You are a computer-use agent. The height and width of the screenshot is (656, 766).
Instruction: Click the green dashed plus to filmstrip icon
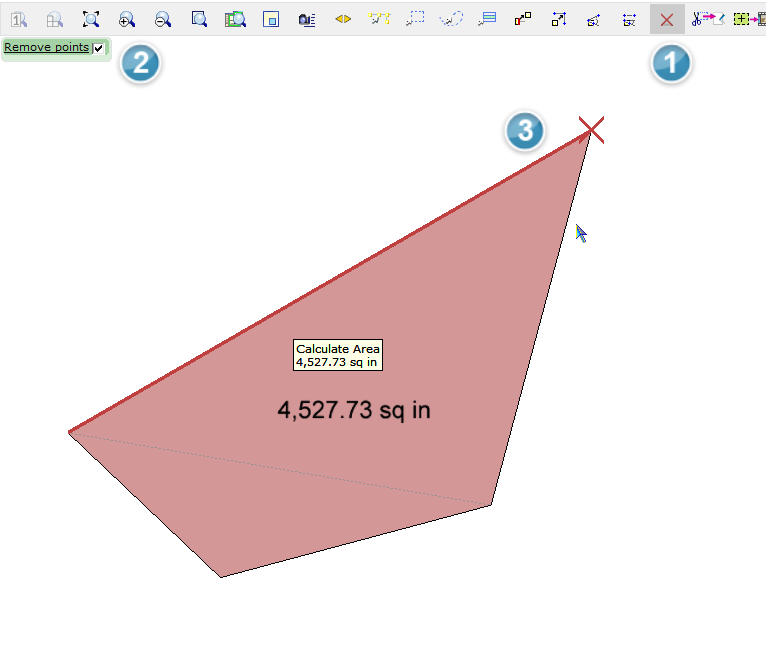(x=749, y=19)
